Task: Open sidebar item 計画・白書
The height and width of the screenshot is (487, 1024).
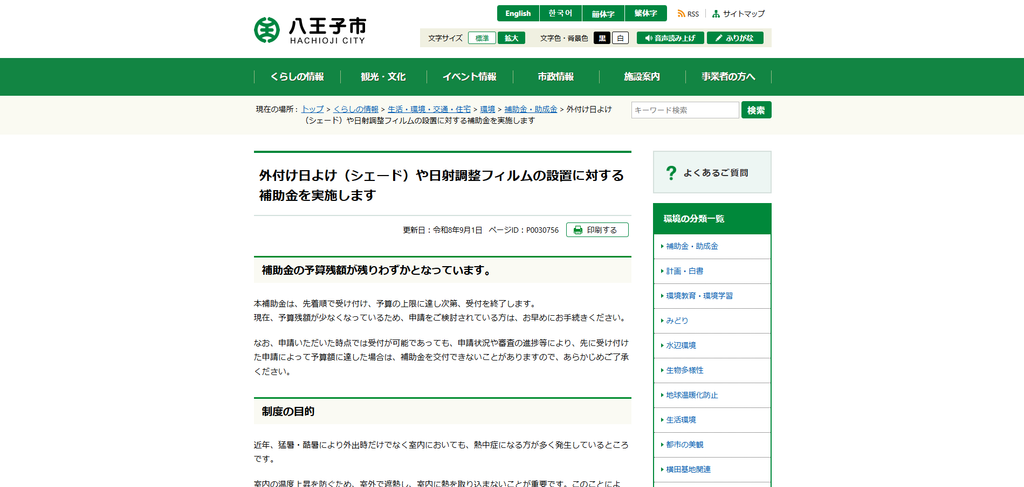Action: 712,271
